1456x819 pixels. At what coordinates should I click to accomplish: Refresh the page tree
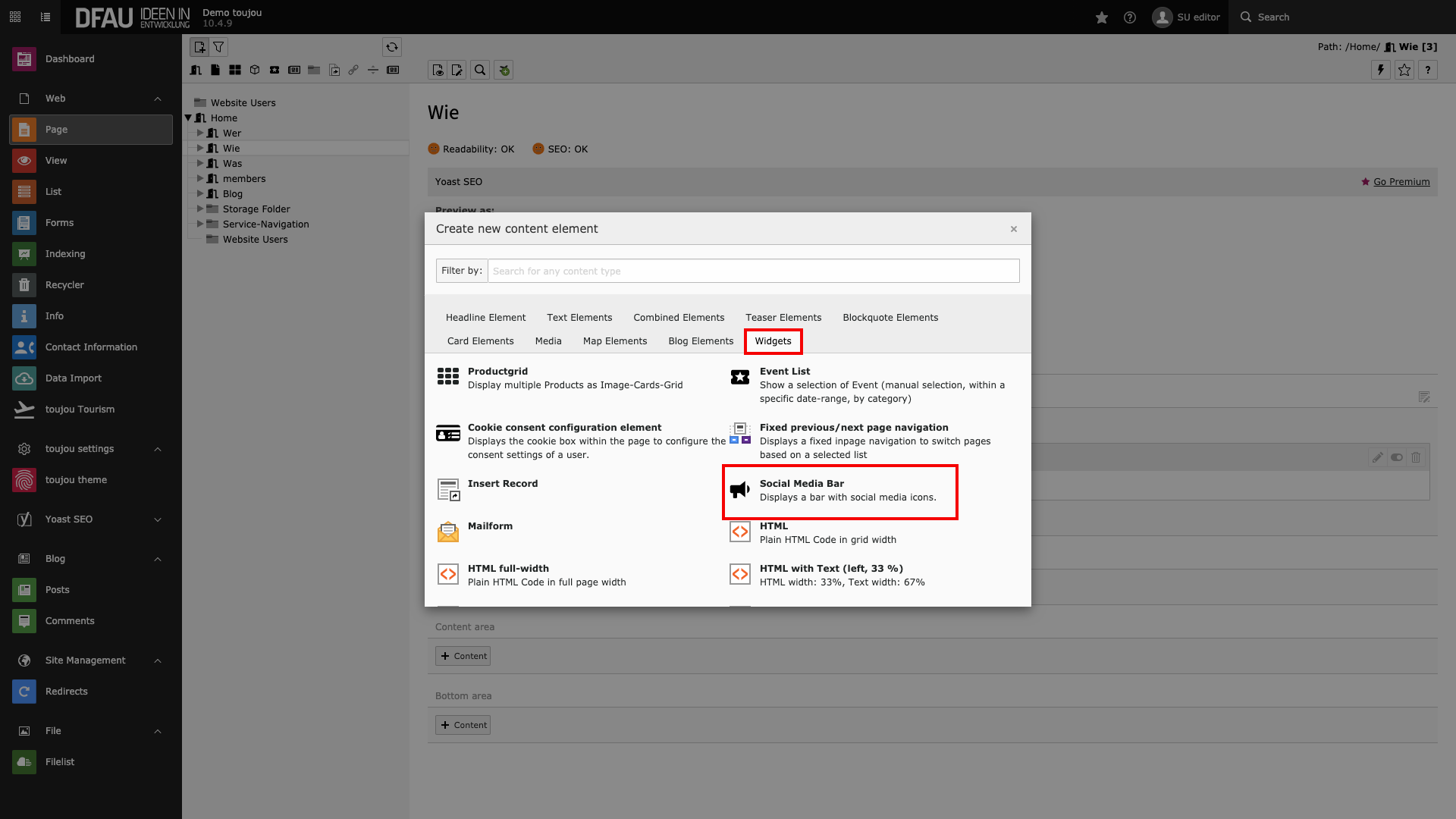391,47
